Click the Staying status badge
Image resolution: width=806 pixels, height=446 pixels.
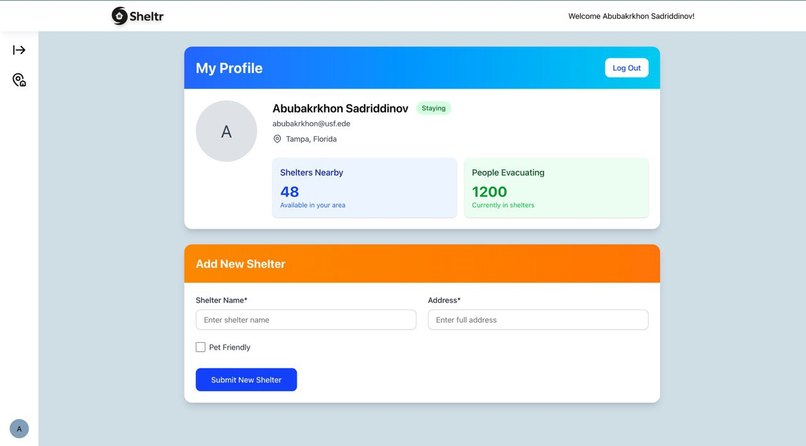click(433, 108)
